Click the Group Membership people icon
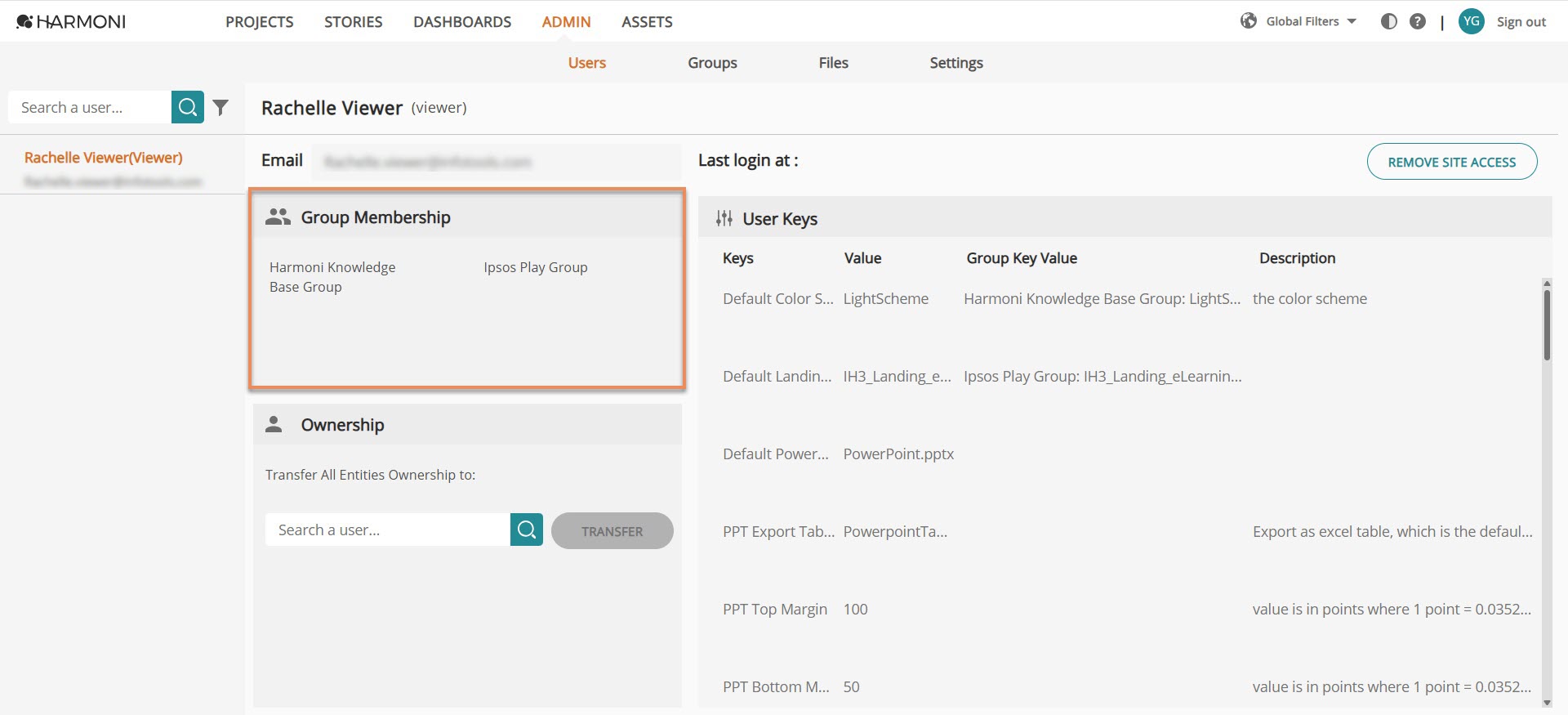Viewport: 1568px width, 715px height. pos(278,217)
